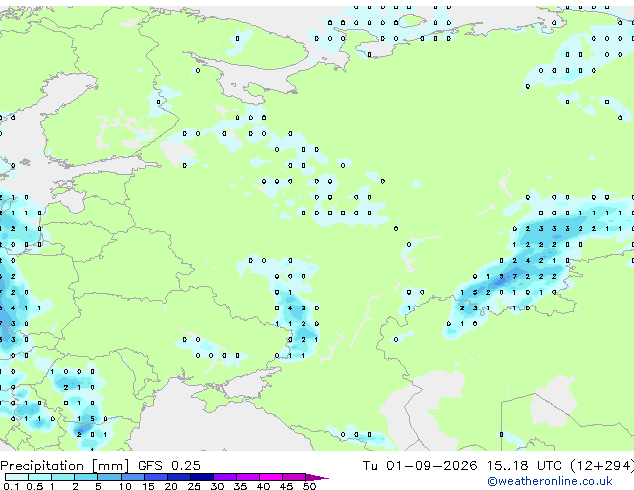The image size is (634, 490).
Task: Pick the 2–5 mm legend swatch
Action: coord(86,477)
